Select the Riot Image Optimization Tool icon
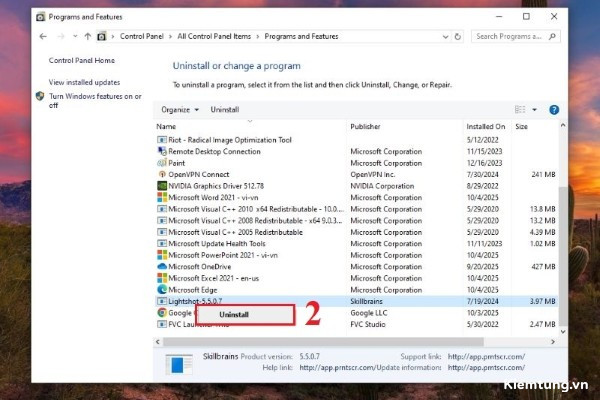Image resolution: width=600 pixels, height=400 pixels. tap(162, 140)
